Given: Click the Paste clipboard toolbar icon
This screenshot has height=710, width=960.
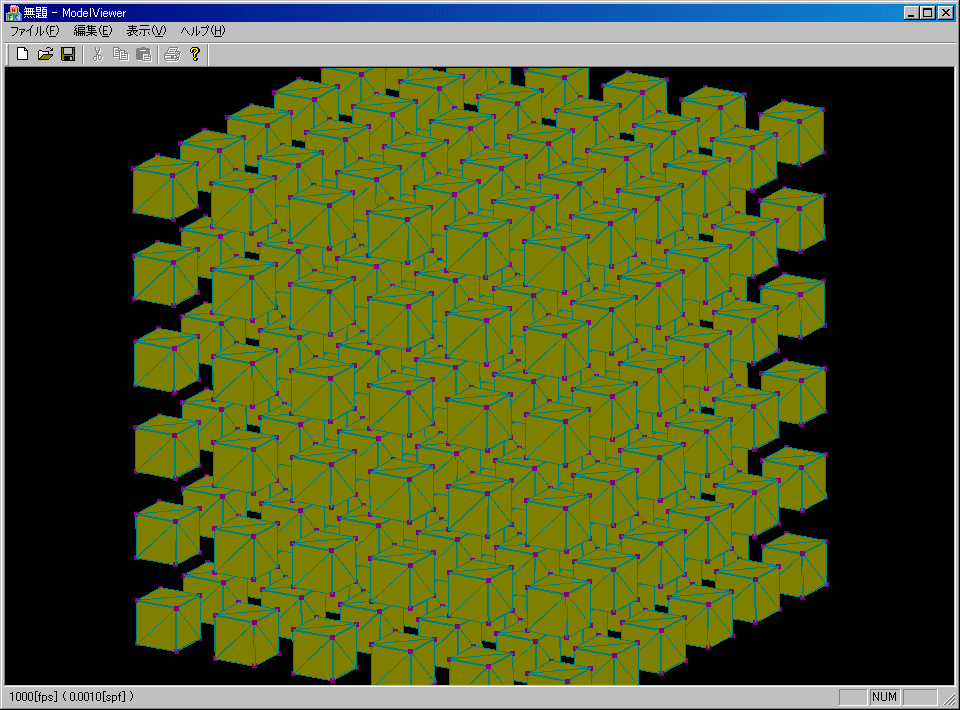Looking at the screenshot, I should coord(143,54).
